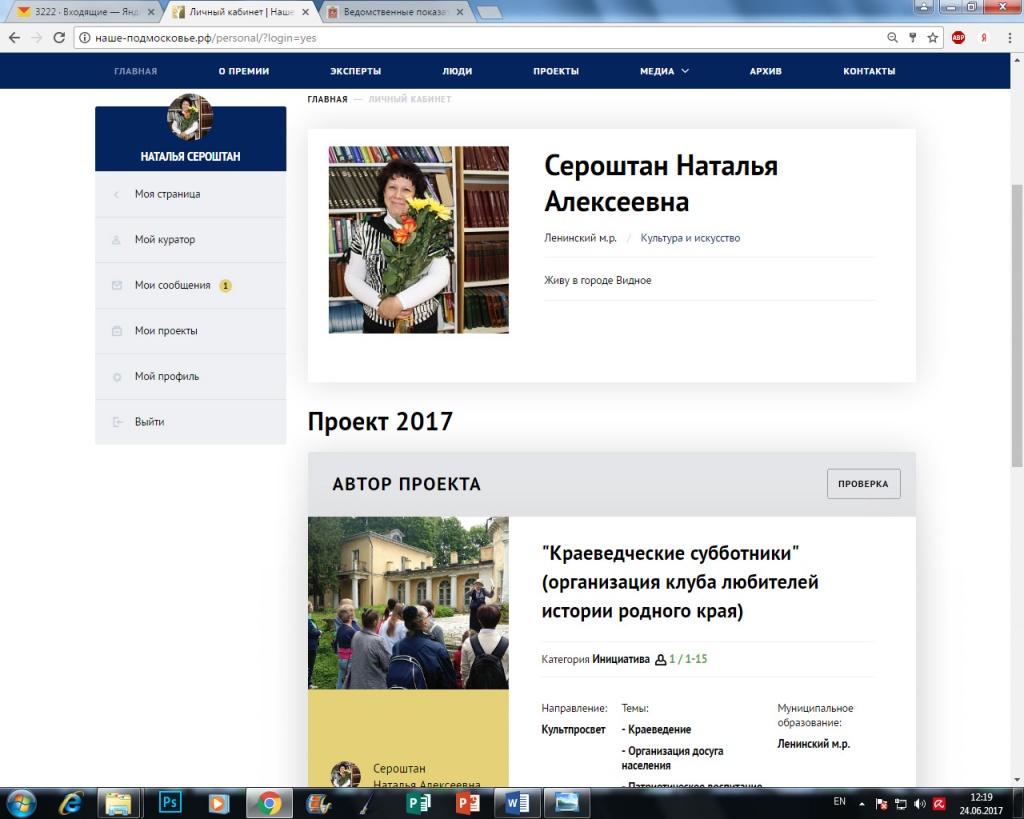Open the Yandex extension icon
The height and width of the screenshot is (819, 1024).
coord(984,38)
